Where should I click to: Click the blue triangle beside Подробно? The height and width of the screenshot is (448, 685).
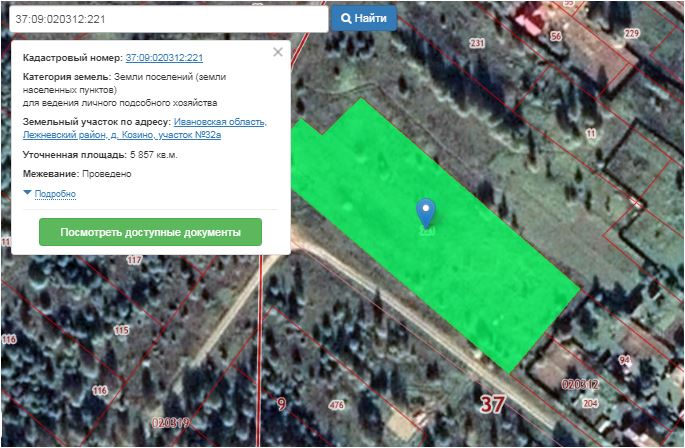[27, 193]
